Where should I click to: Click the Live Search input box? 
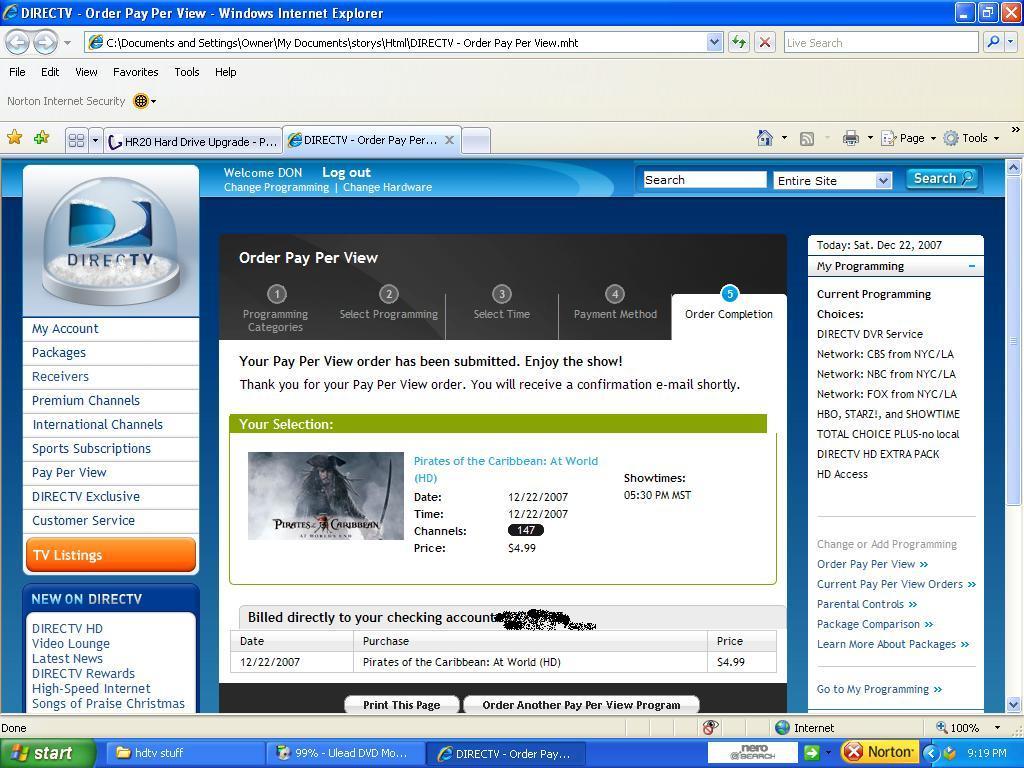(880, 42)
